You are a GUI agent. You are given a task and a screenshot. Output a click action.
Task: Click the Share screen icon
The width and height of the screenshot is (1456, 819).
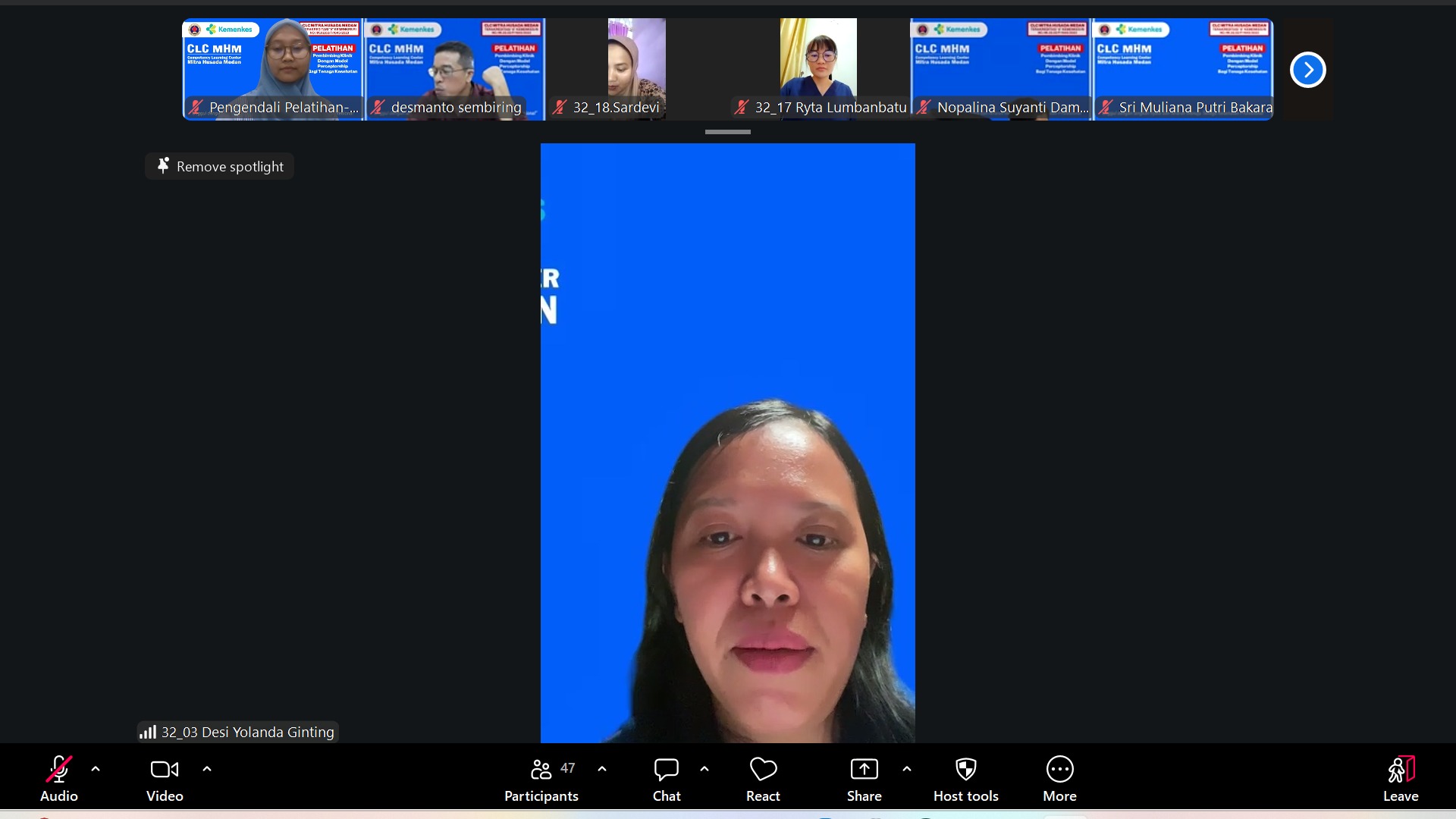864,770
